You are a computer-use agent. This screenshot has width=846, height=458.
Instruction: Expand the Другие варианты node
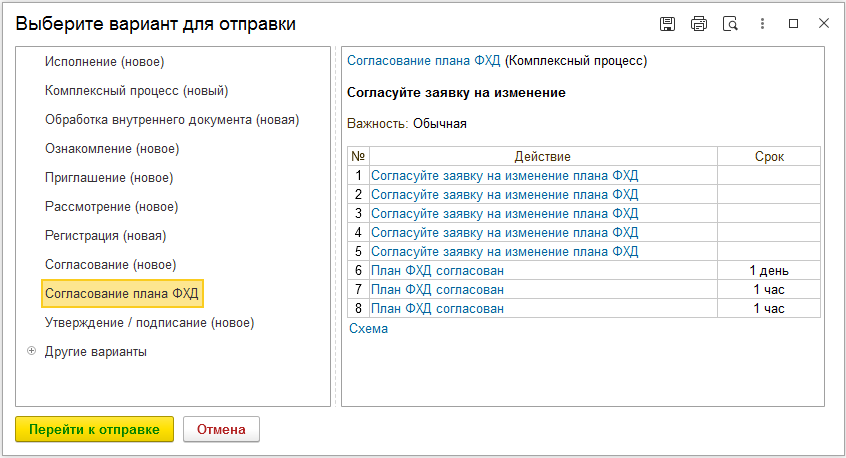31,351
